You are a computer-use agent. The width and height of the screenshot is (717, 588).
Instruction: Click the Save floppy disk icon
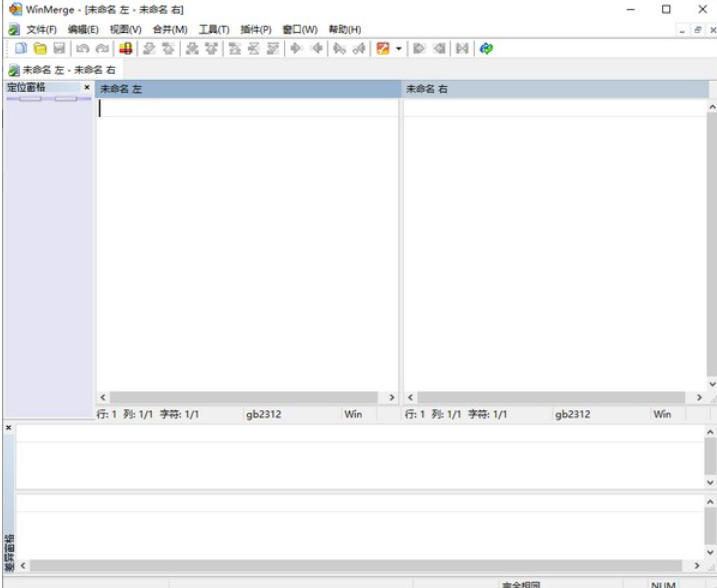pos(59,48)
